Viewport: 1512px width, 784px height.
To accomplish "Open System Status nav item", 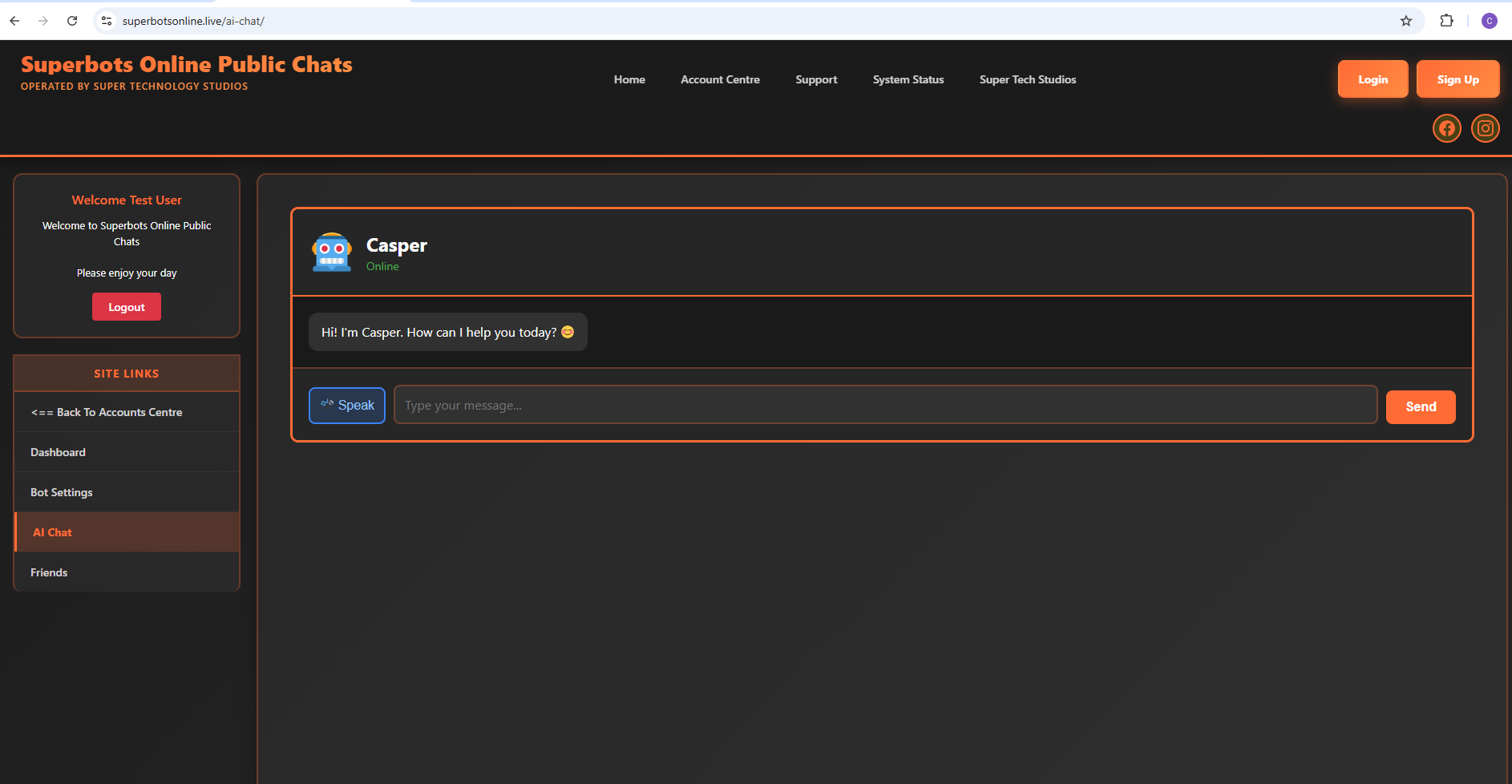I will point(908,79).
